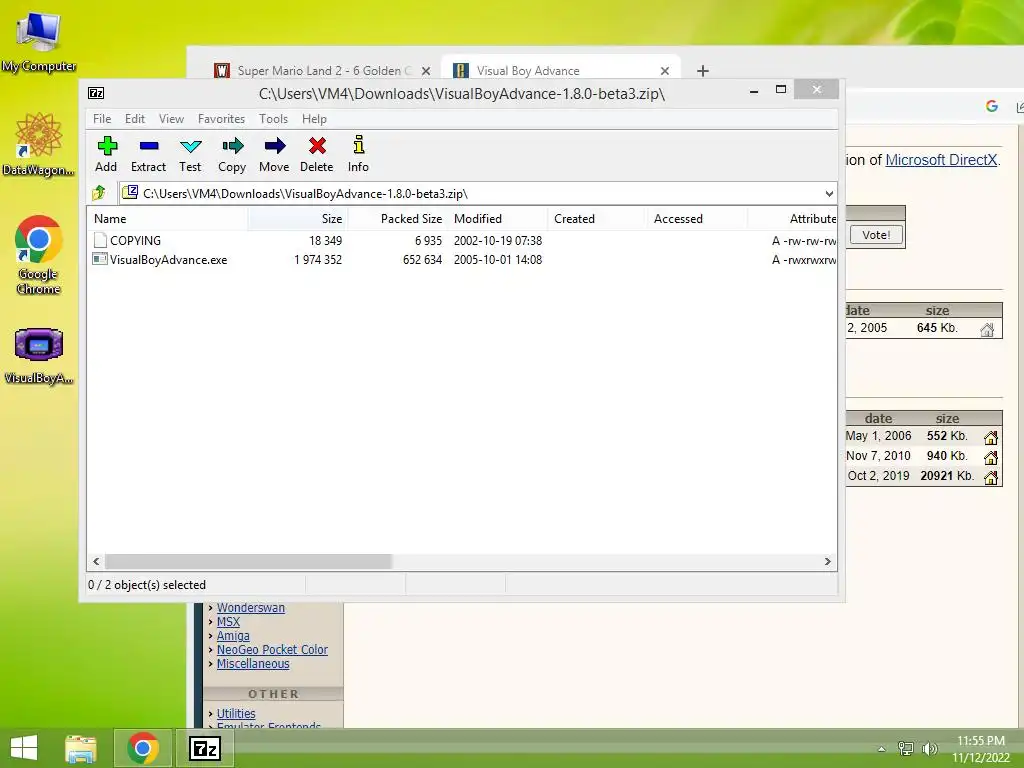Open the Help menu
This screenshot has height=768, width=1024.
pos(314,119)
